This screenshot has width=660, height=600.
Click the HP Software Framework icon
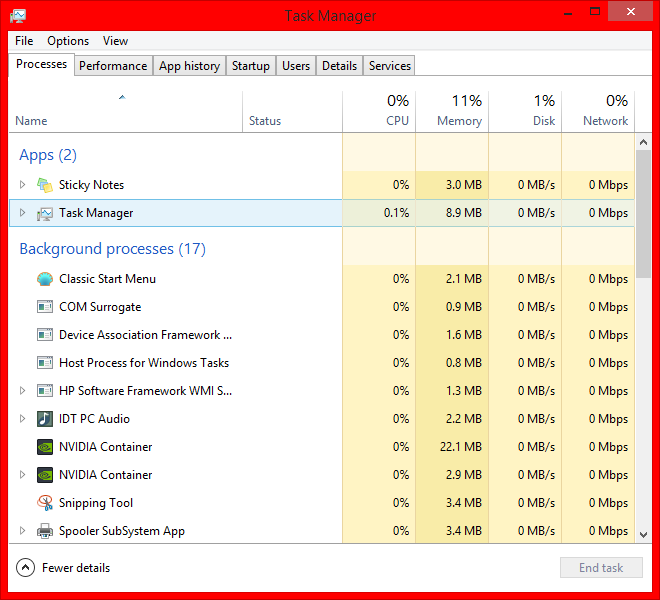45,391
